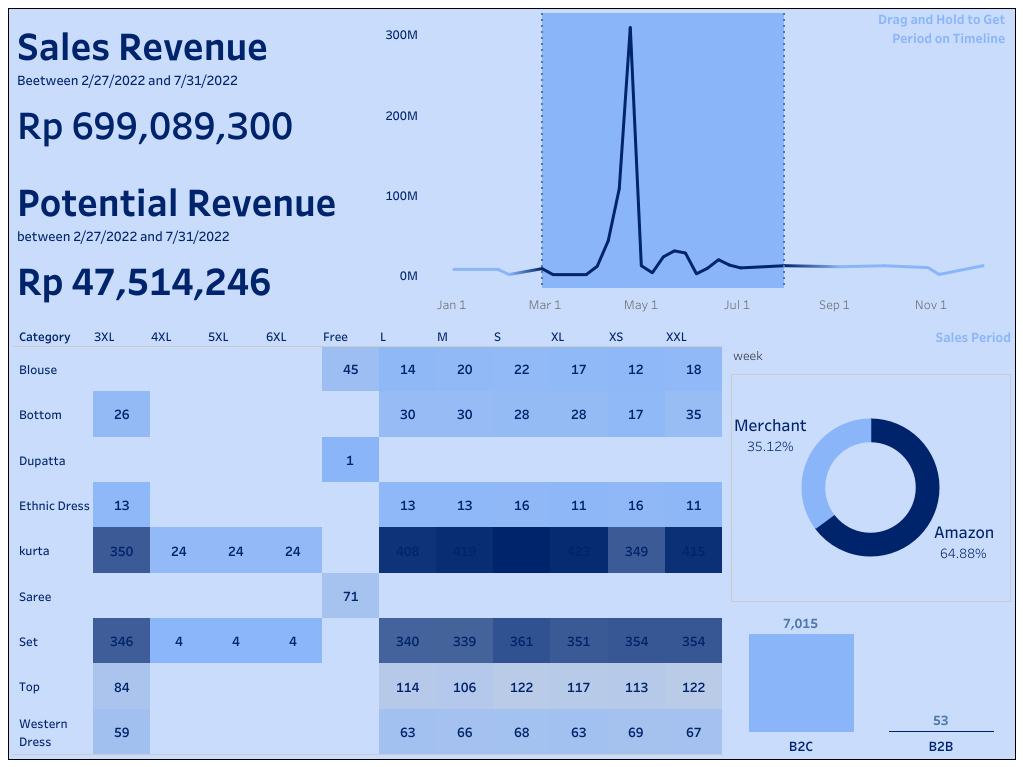
Task: Click the Sales Revenue total Rp 699,089,300
Action: tap(154, 126)
